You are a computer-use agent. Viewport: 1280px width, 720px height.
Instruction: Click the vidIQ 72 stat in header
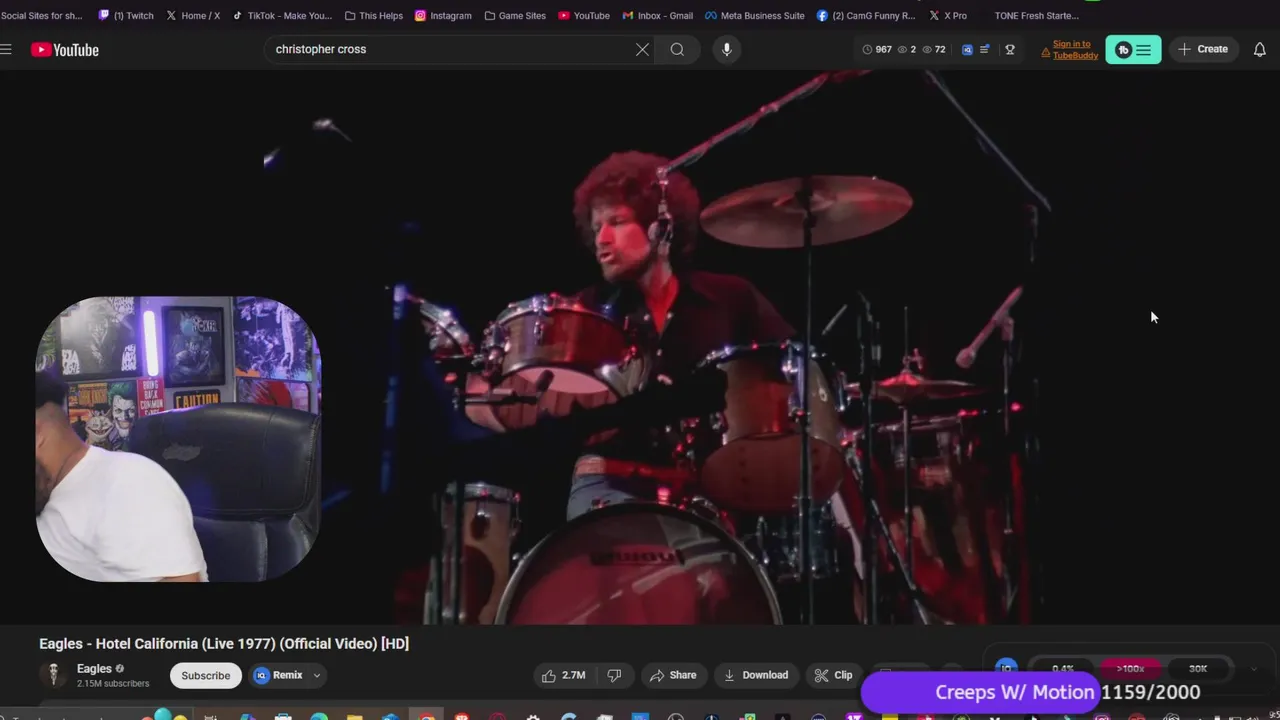click(934, 49)
